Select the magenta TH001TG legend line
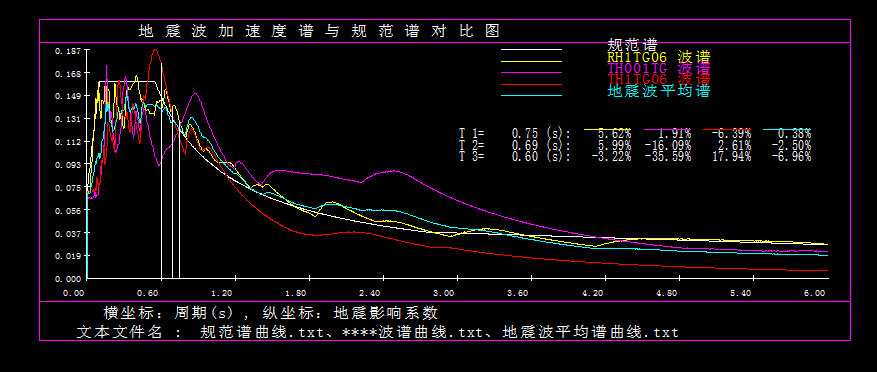The height and width of the screenshot is (372, 877). tap(531, 73)
